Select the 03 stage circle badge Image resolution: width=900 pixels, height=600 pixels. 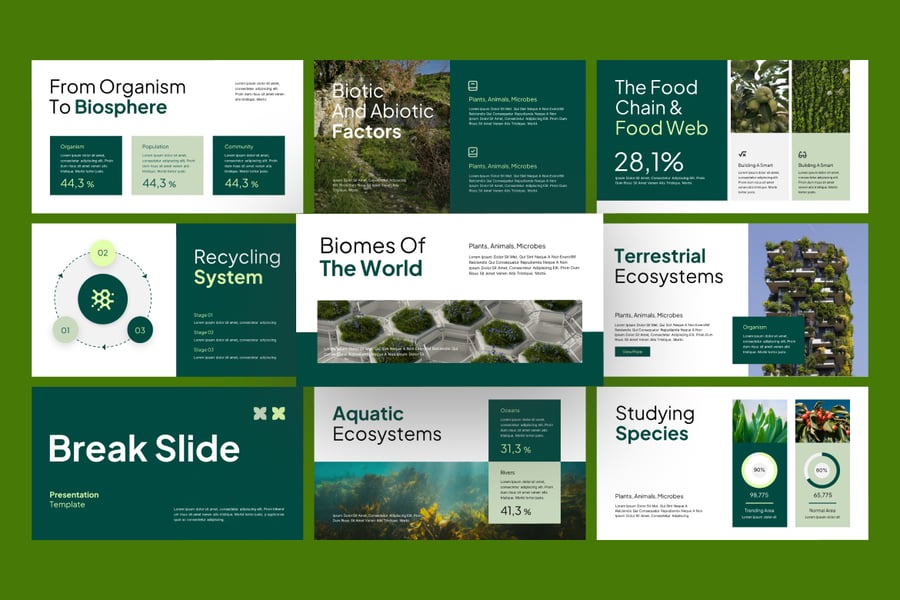140,329
